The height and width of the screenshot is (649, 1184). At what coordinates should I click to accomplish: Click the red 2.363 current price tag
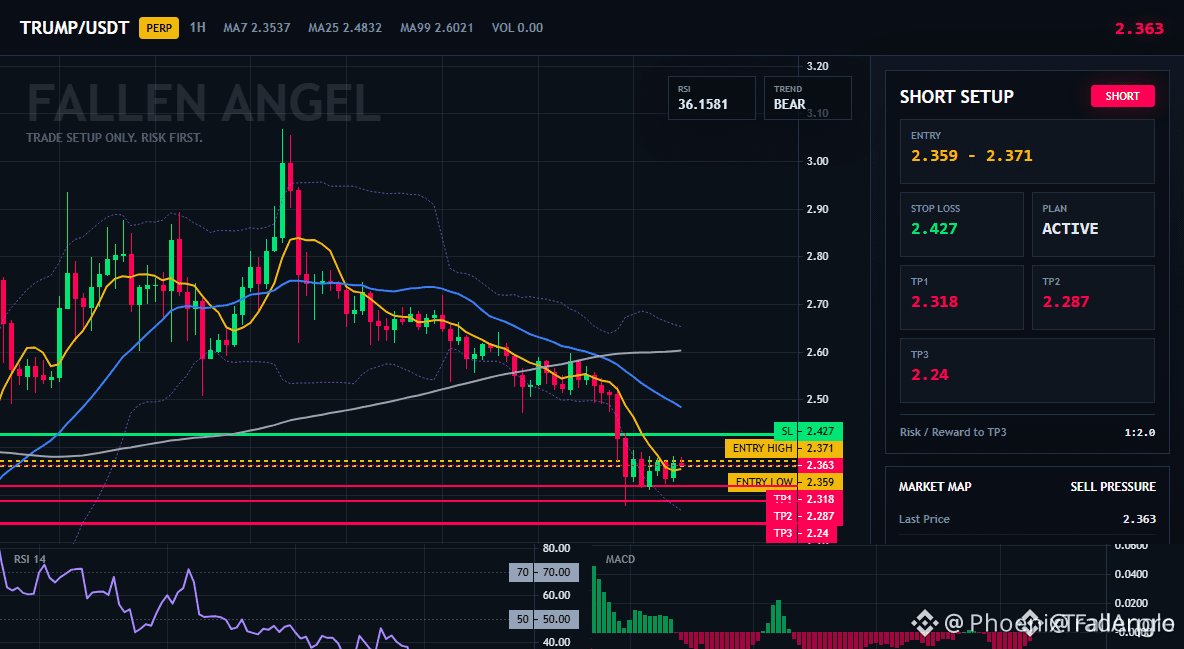tap(819, 465)
